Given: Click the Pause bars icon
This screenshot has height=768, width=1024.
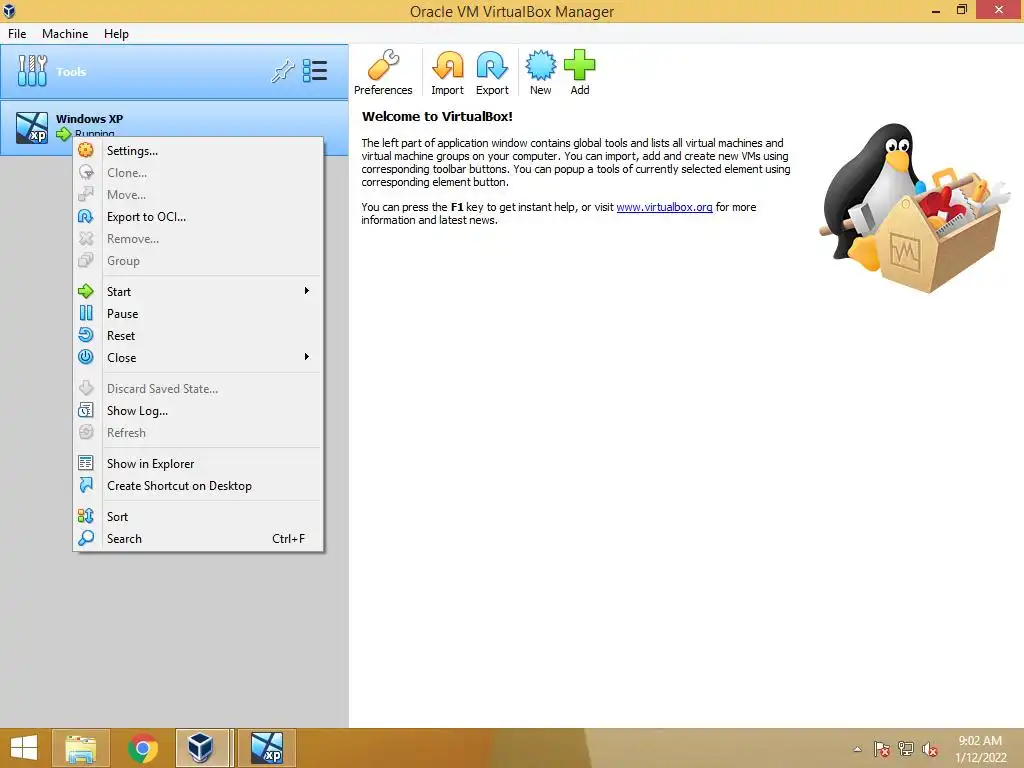Looking at the screenshot, I should 86,313.
